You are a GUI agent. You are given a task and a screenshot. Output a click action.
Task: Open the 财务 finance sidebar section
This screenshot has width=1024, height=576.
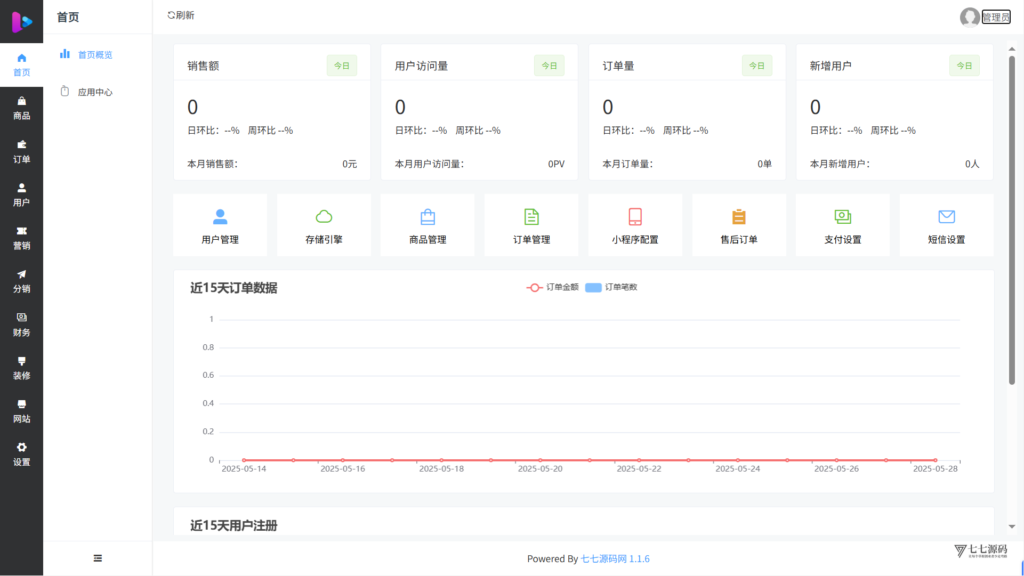[x=22, y=325]
